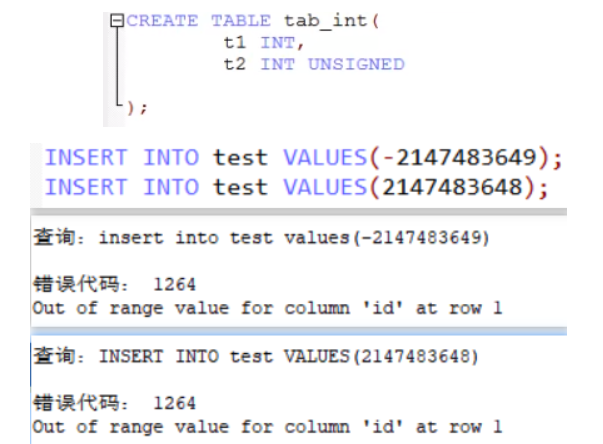Click the second 错误代码: 1264 line
This screenshot has width=603, height=444.
click(115, 403)
